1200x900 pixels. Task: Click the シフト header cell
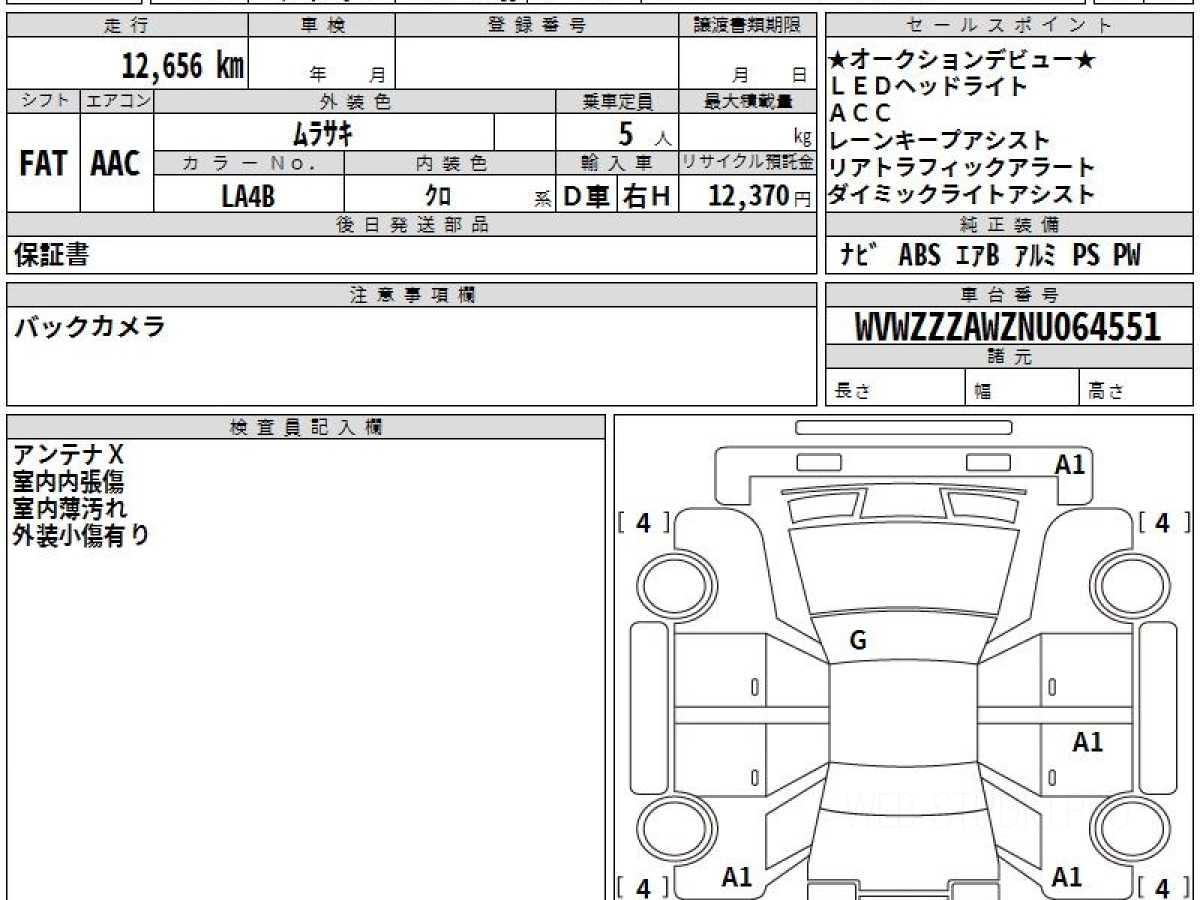pos(43,101)
